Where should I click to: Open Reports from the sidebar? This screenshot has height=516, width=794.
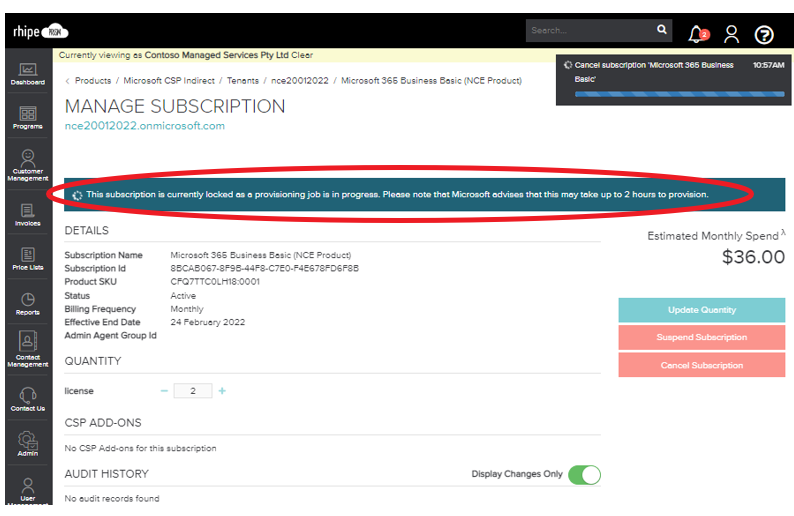click(28, 304)
